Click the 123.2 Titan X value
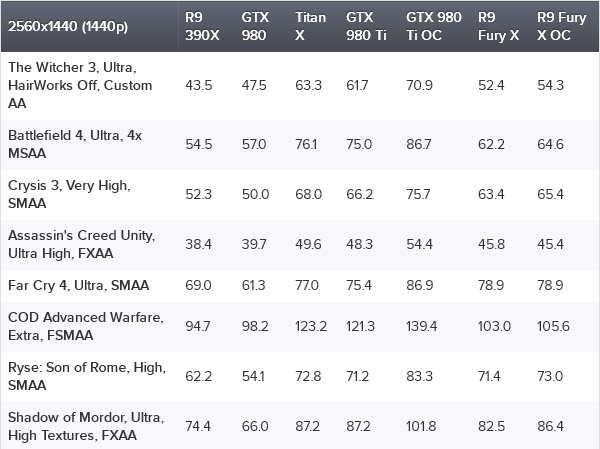This screenshot has height=449, width=600. click(311, 326)
